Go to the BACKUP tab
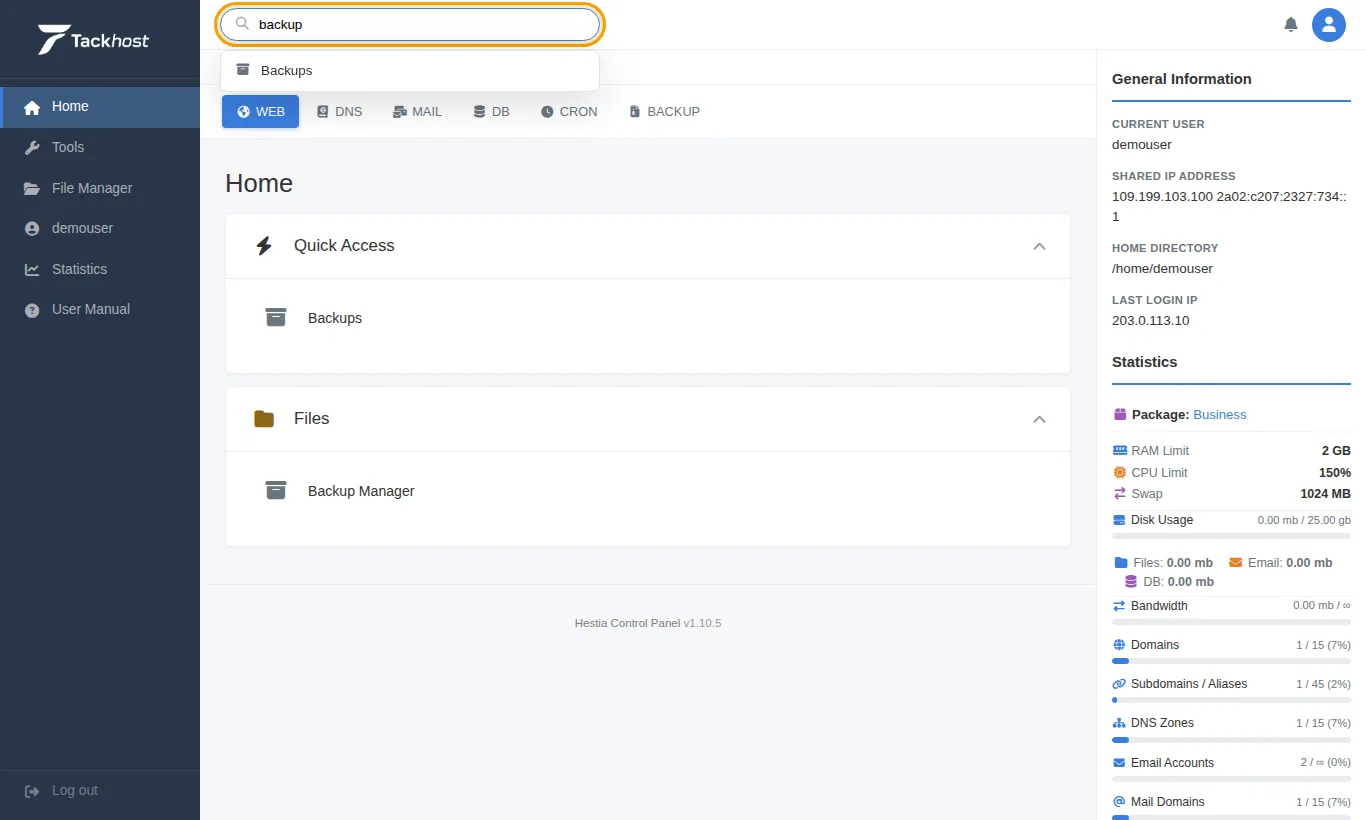The height and width of the screenshot is (820, 1366). (x=664, y=112)
